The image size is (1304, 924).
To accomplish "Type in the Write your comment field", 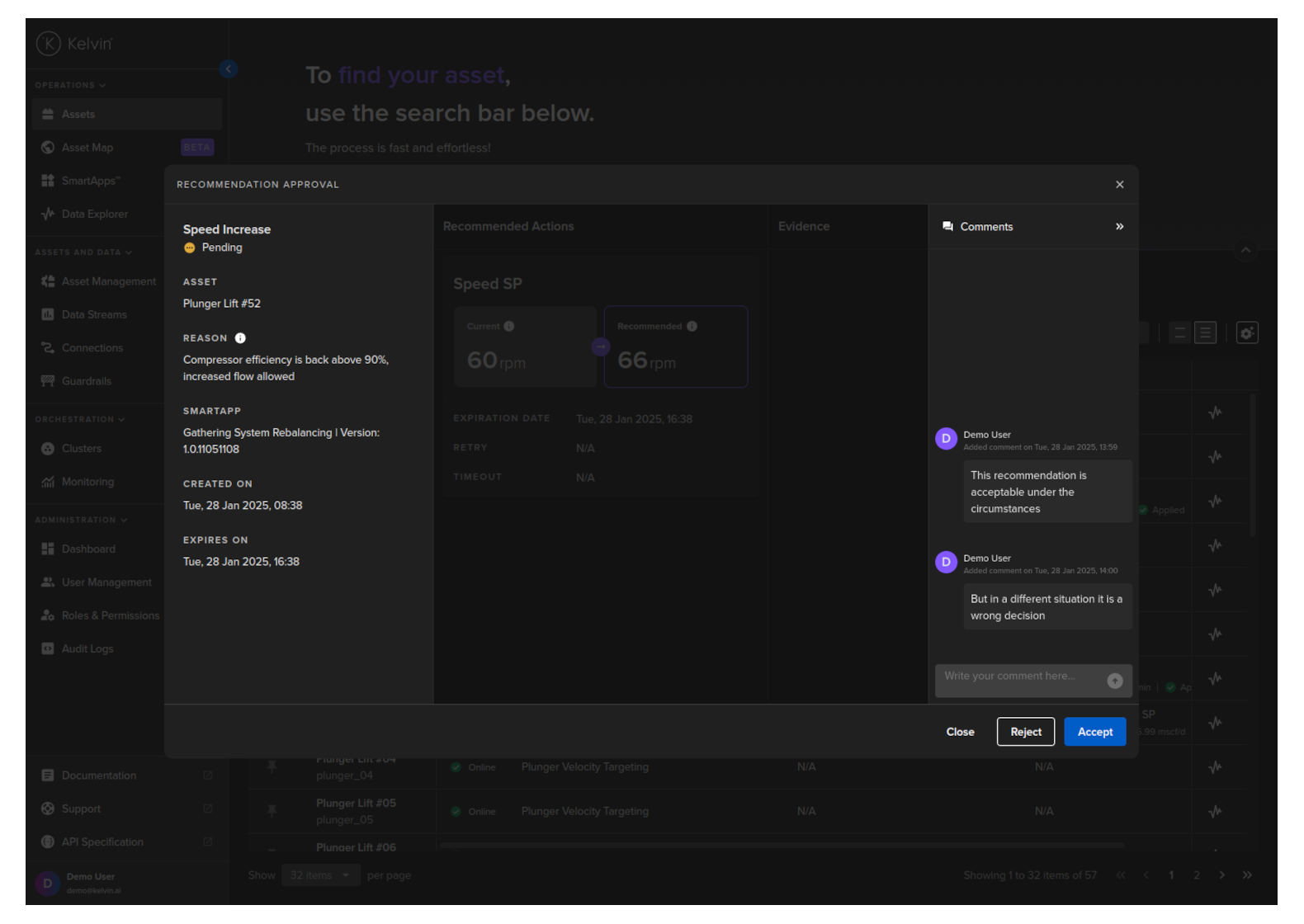I will coord(1019,676).
